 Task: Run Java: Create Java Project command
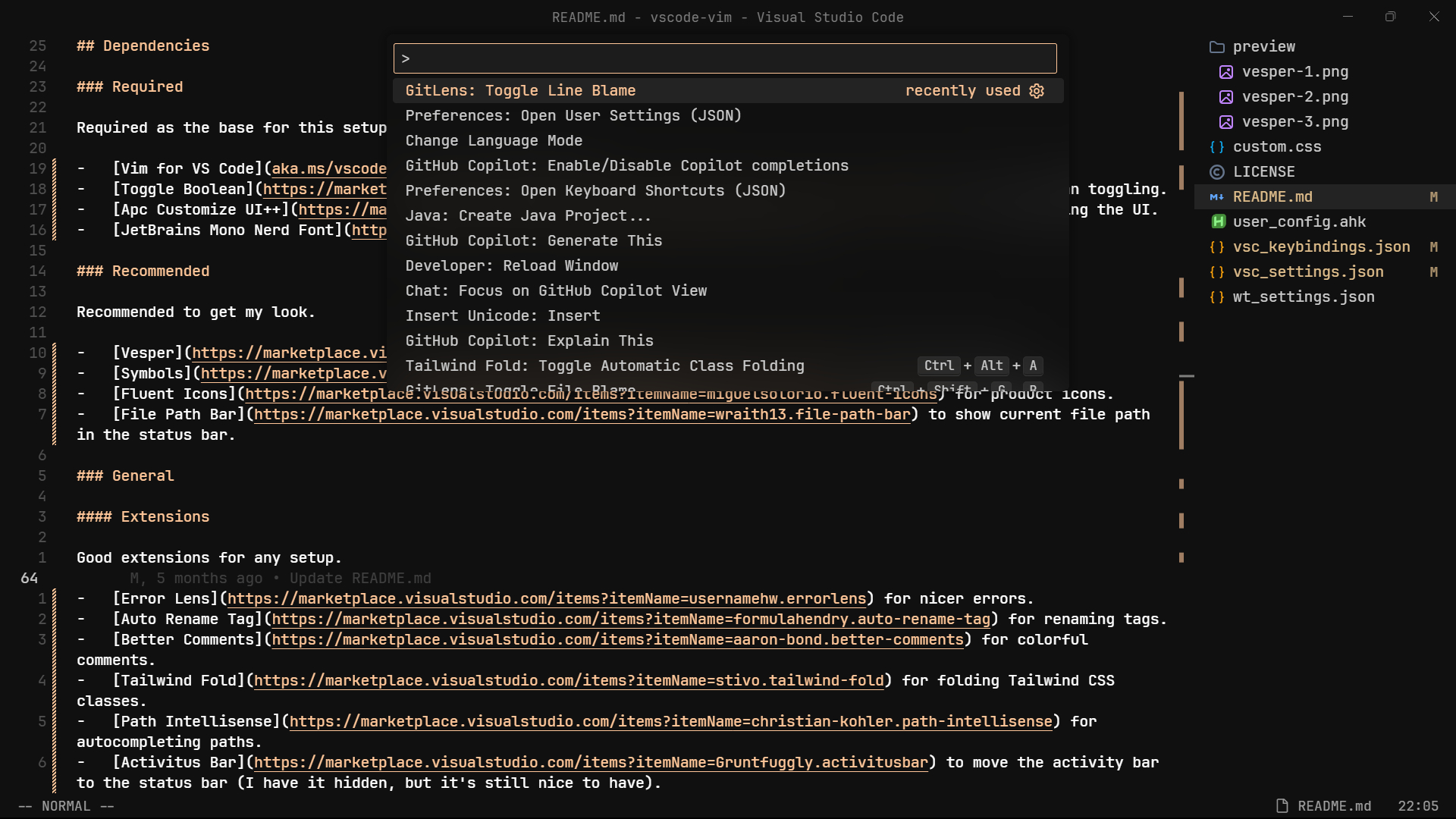pyautogui.click(x=728, y=216)
